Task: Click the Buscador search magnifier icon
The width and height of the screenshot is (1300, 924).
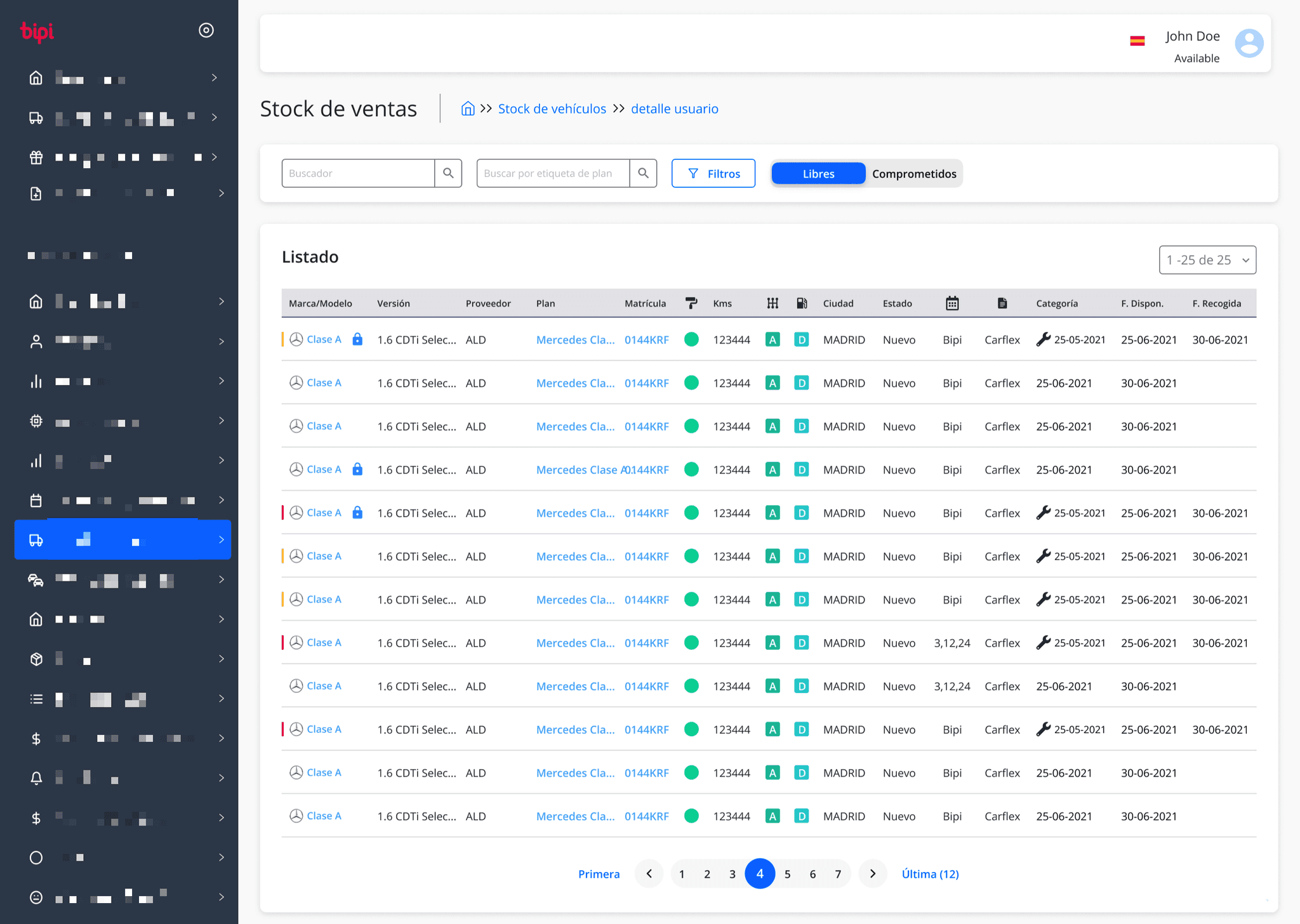Action: [x=448, y=173]
